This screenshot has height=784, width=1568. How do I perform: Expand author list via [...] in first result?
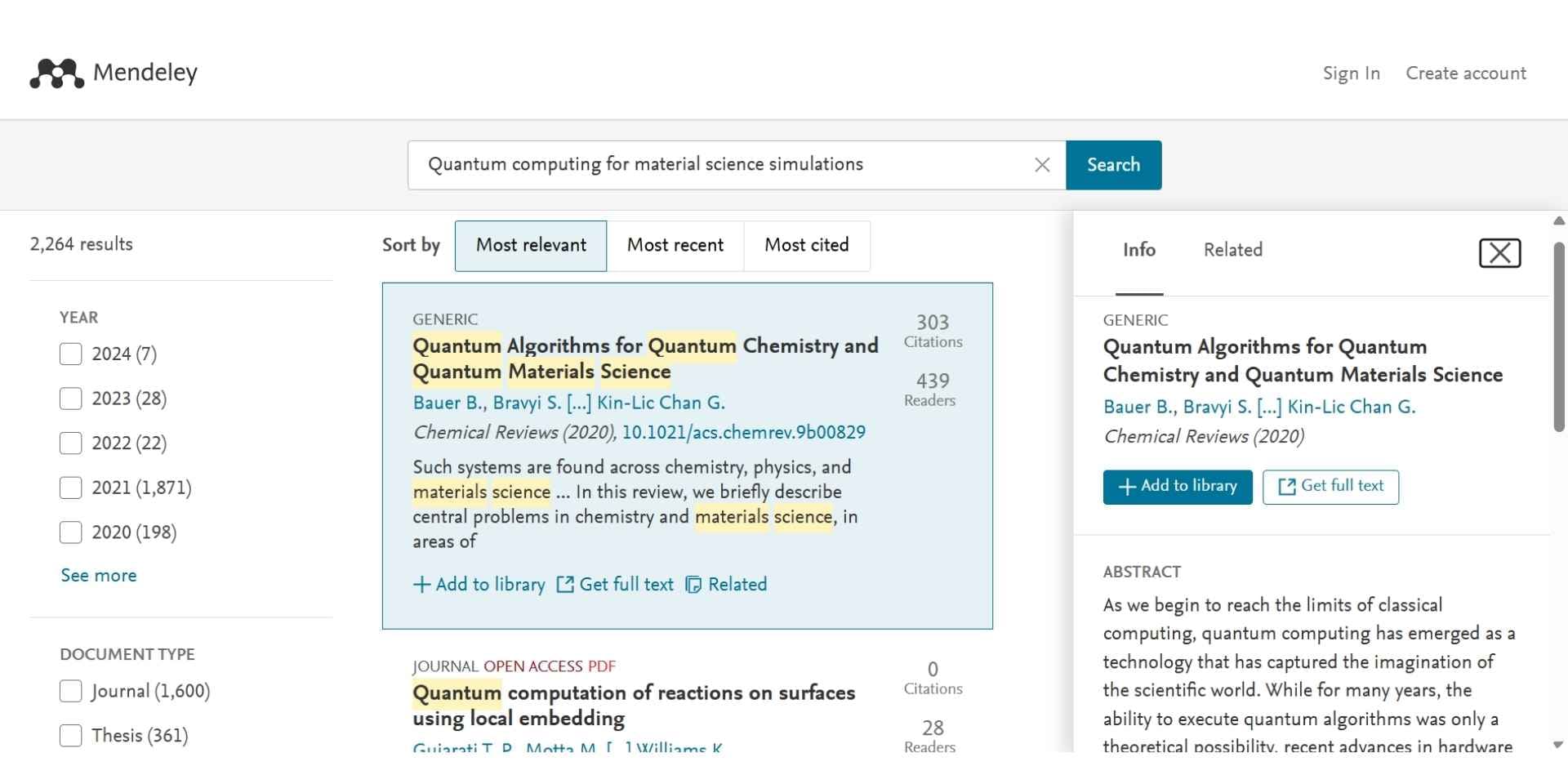click(x=578, y=403)
